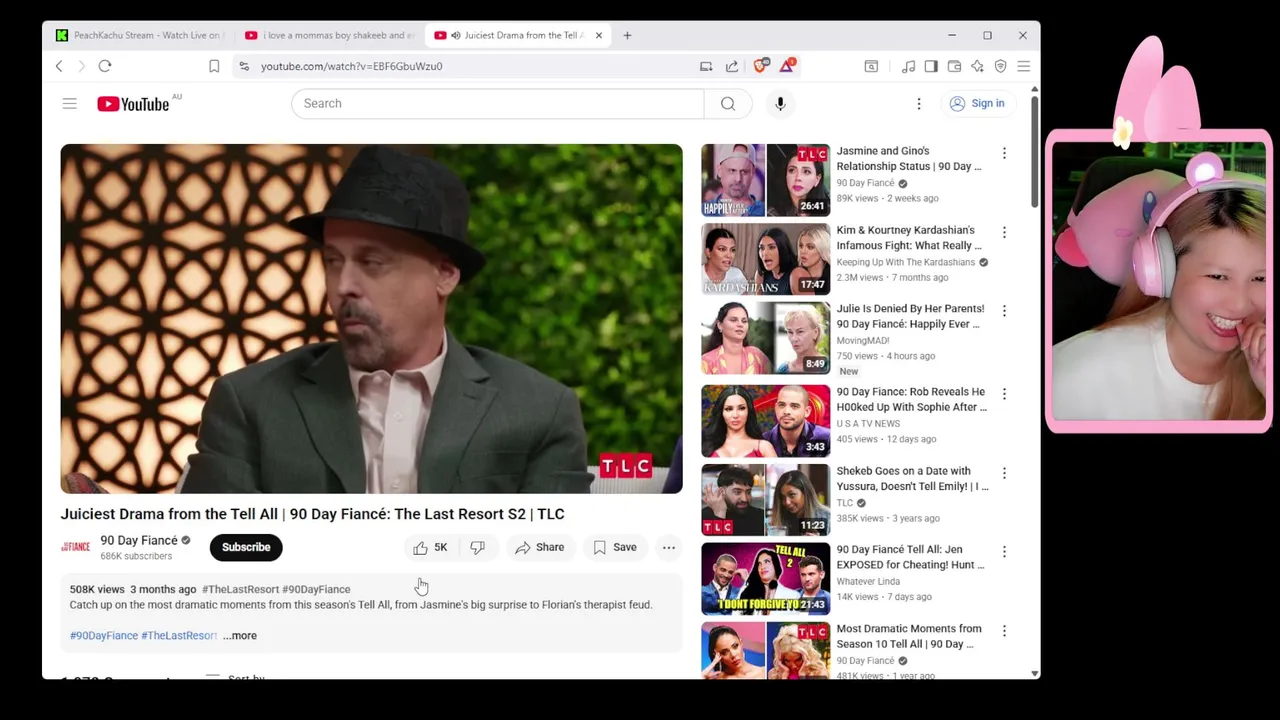This screenshot has height=720, width=1280.
Task: Start voice search with the microphone
Action: (x=780, y=103)
